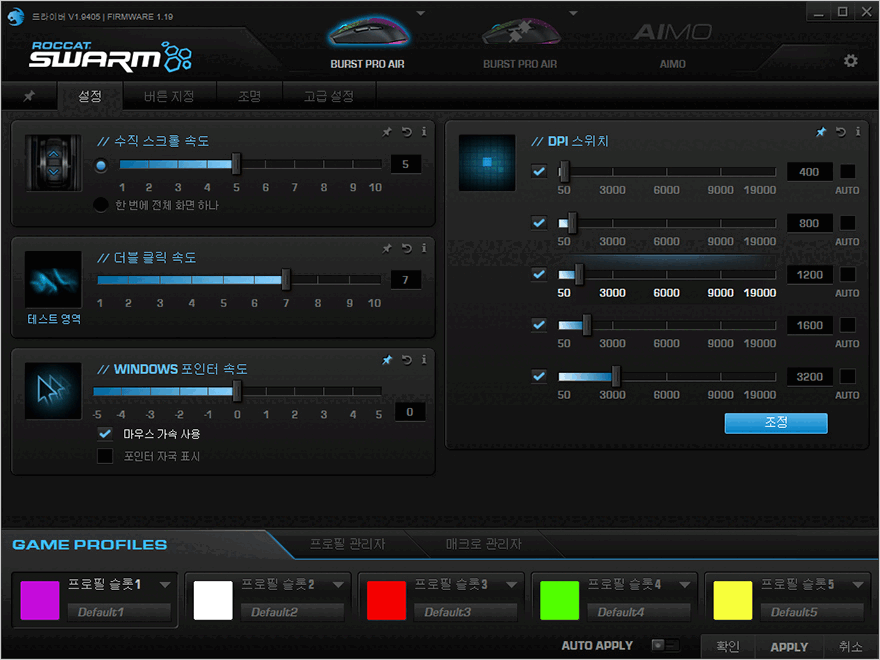Click the 확인 confirm button
880x660 pixels.
click(x=728, y=647)
